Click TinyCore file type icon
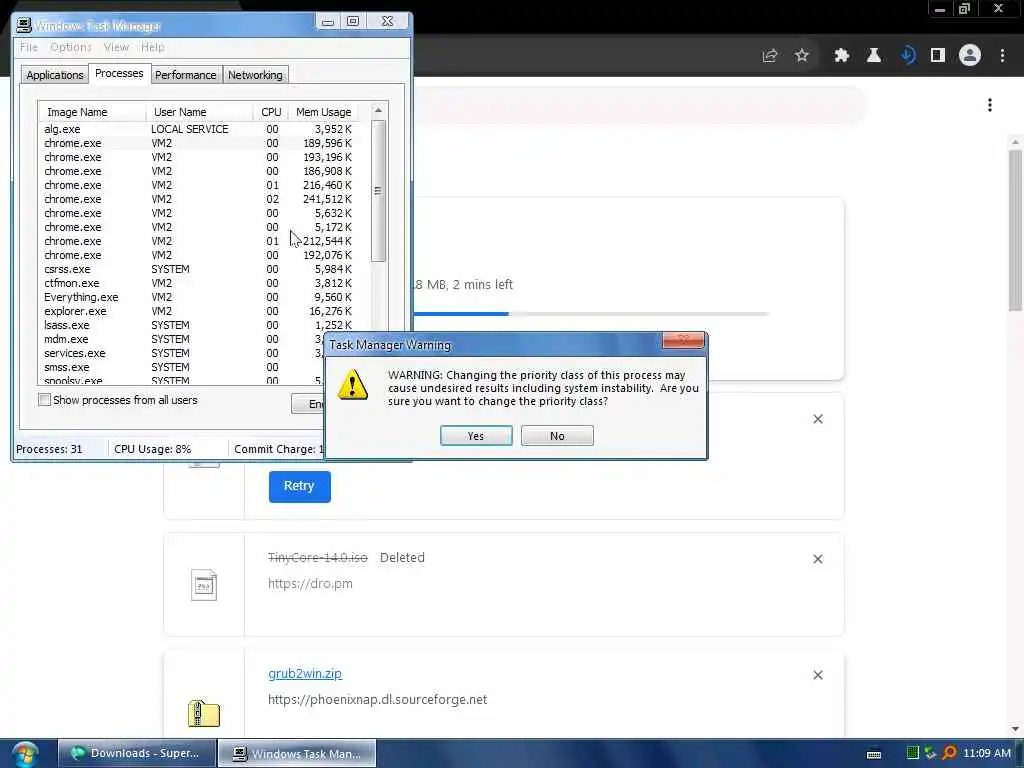This screenshot has width=1024, height=768. coord(204,585)
